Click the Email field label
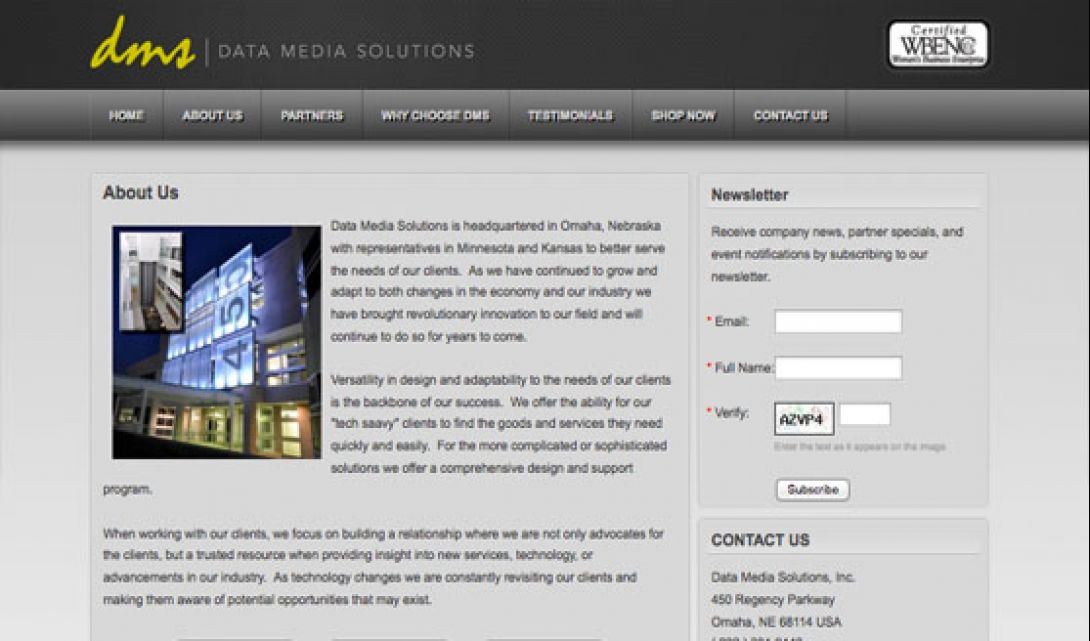 click(x=731, y=321)
